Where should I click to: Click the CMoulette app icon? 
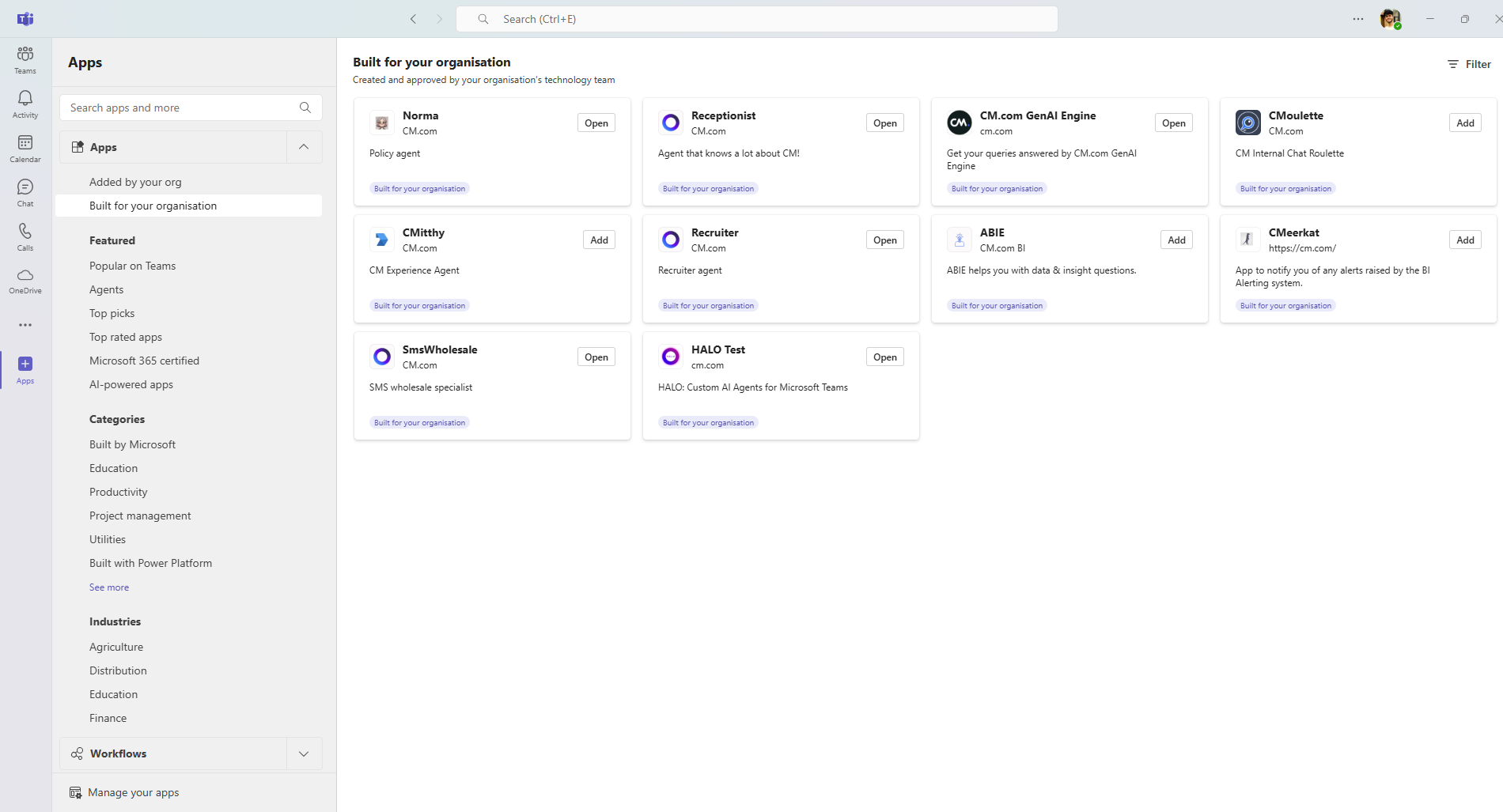pos(1248,123)
